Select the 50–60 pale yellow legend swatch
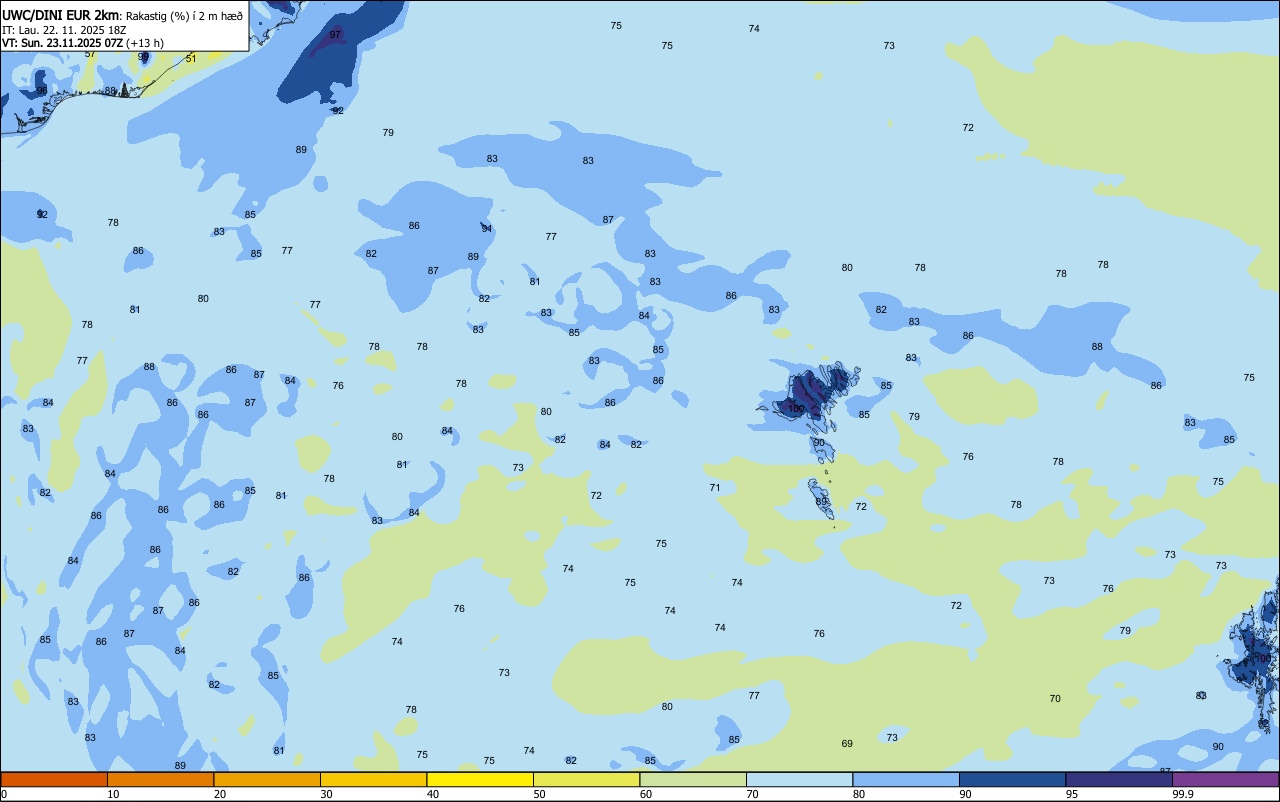The height and width of the screenshot is (802, 1280). 586,779
